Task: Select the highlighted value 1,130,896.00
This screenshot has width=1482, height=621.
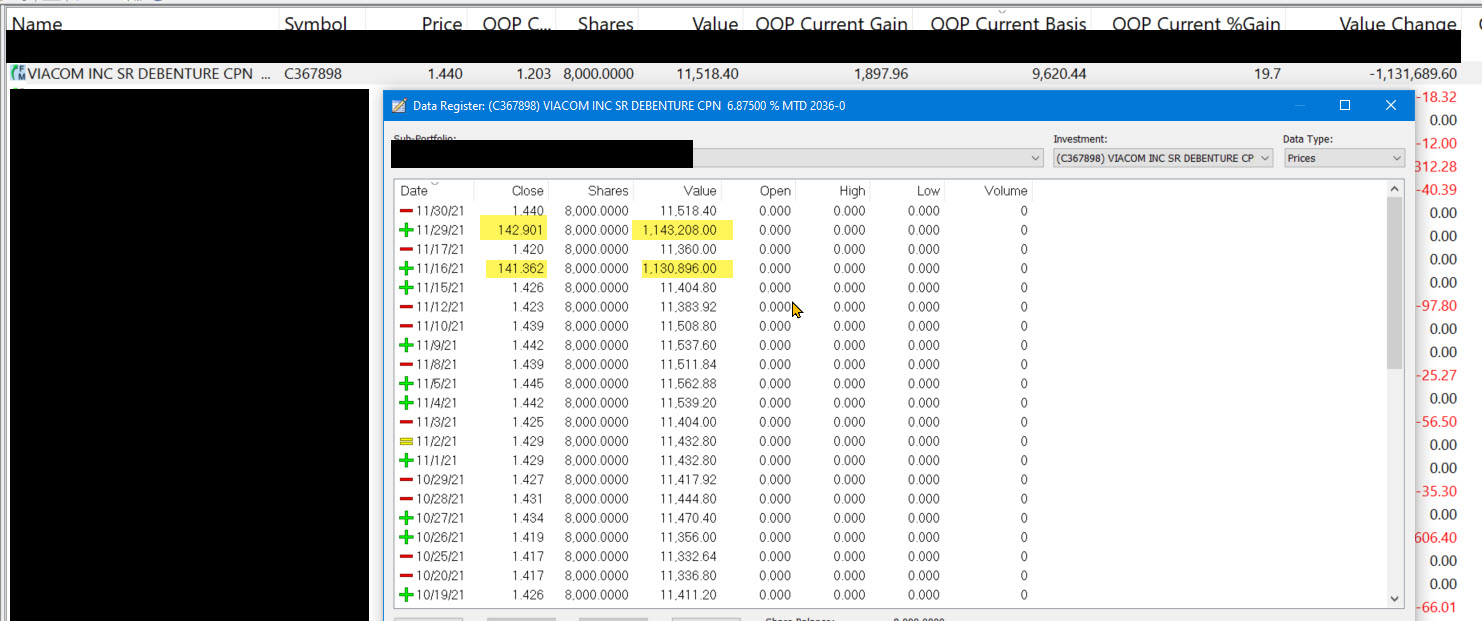Action: point(682,268)
